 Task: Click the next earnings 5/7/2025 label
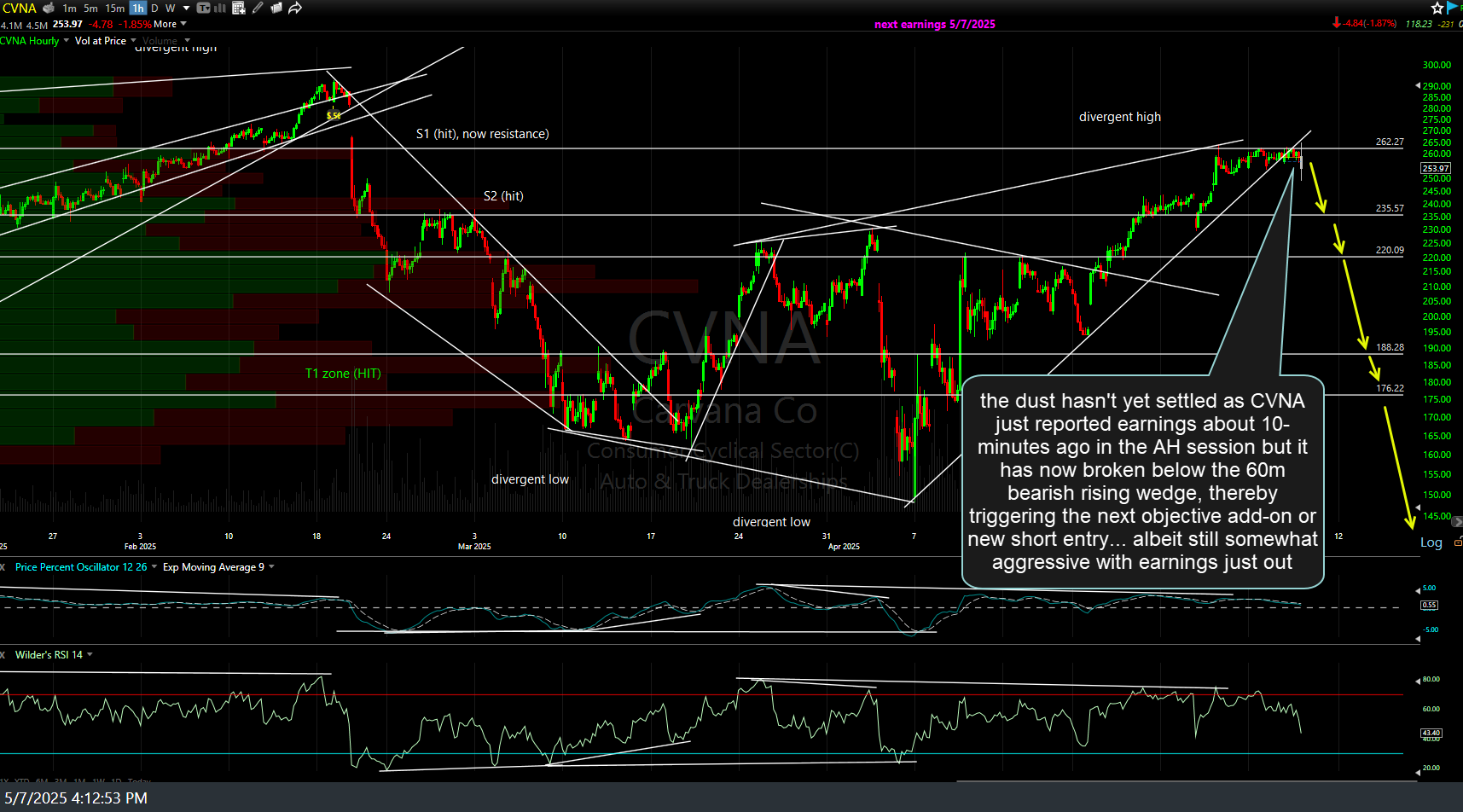click(x=934, y=24)
